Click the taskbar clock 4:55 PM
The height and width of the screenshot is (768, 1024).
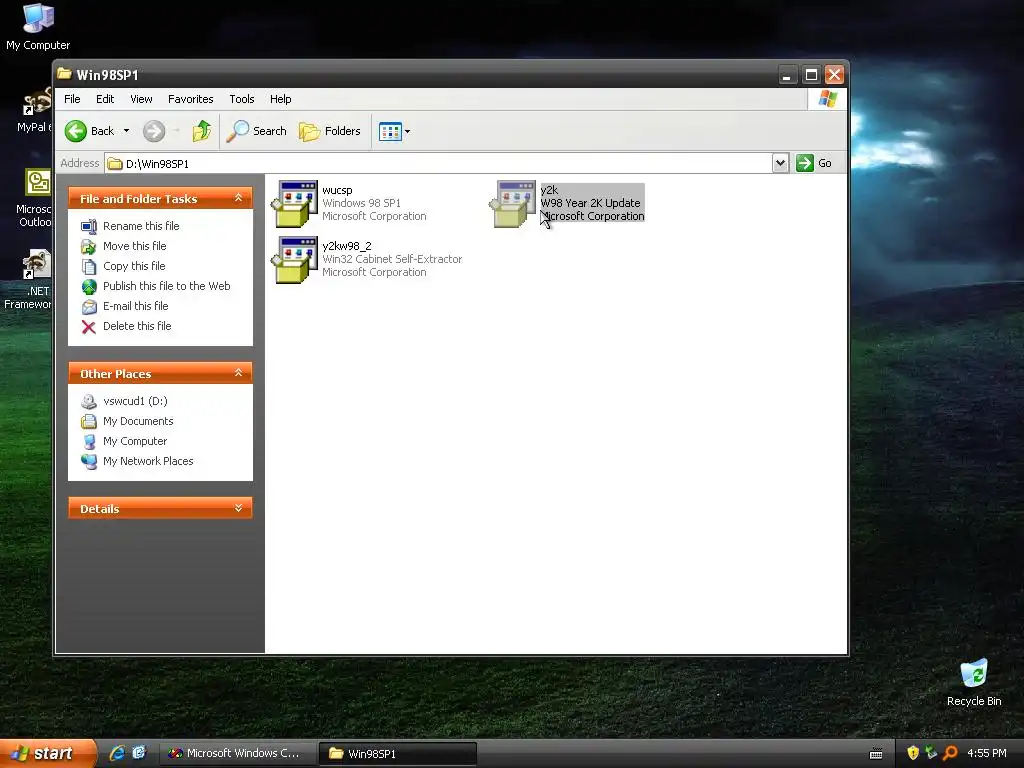986,754
